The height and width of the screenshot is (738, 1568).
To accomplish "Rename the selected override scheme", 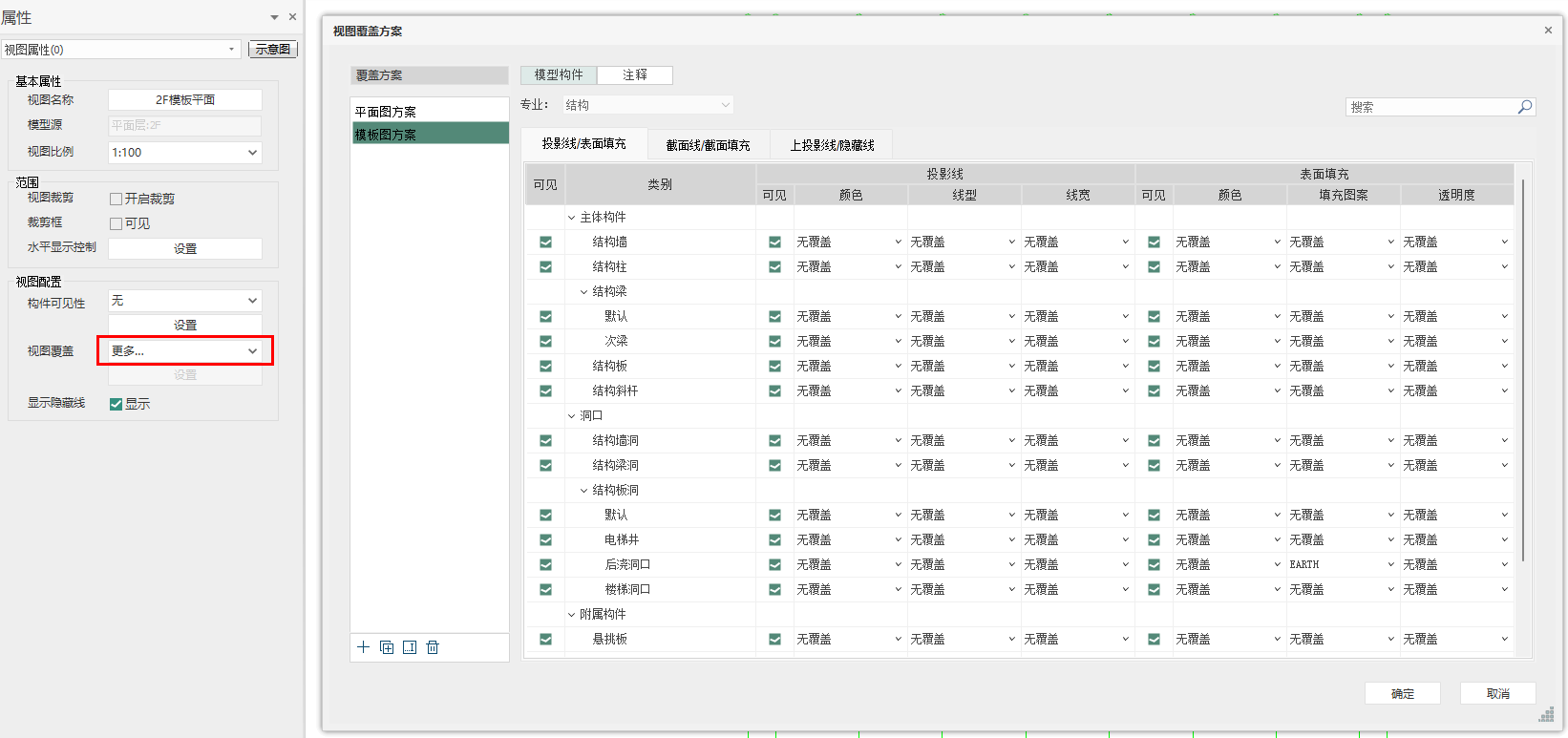I will click(410, 647).
